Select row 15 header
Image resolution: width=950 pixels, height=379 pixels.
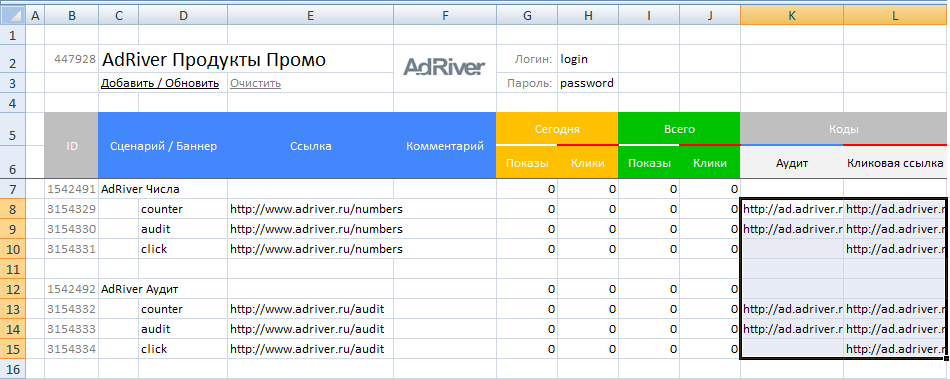click(13, 349)
